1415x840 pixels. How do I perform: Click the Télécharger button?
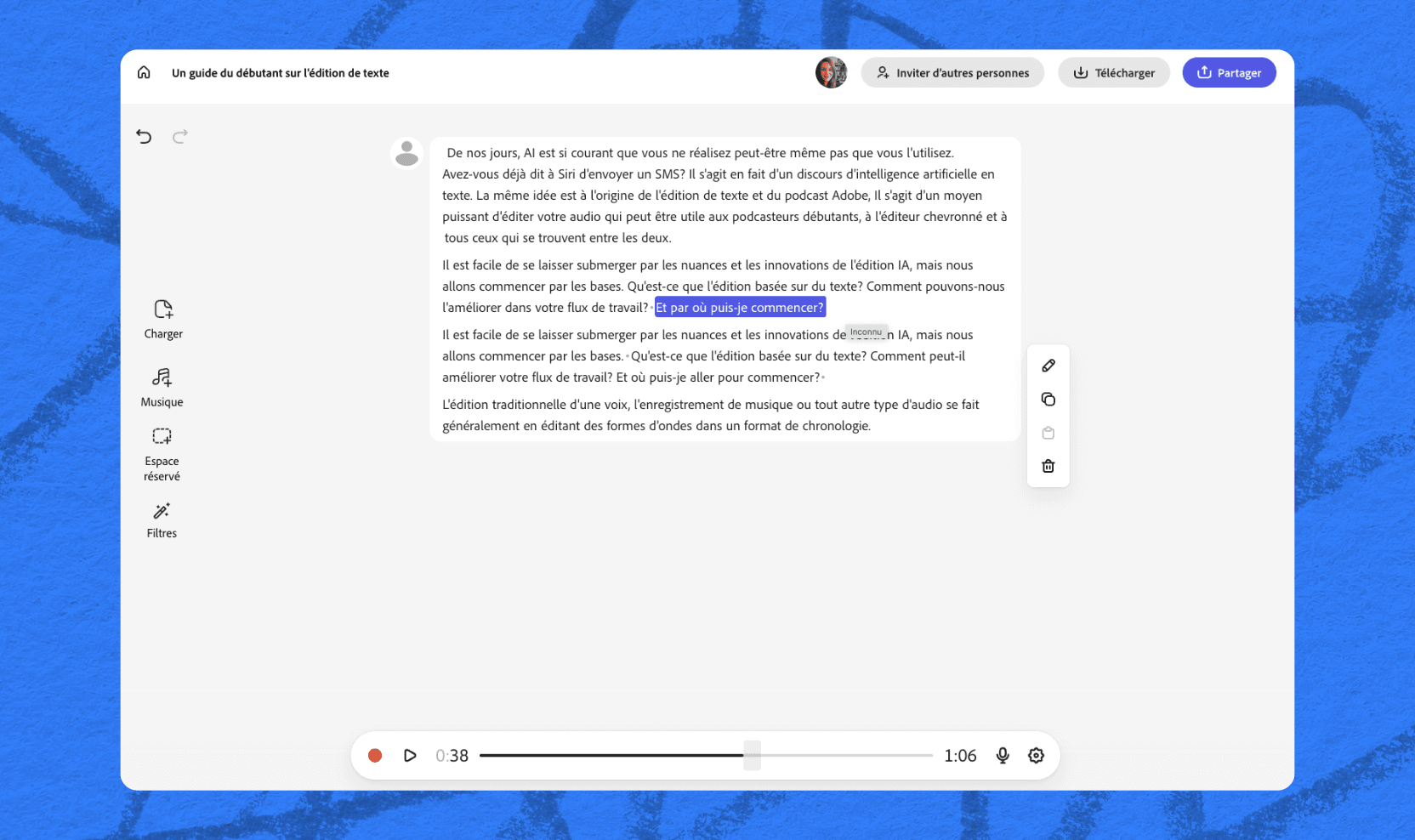pos(1114,73)
